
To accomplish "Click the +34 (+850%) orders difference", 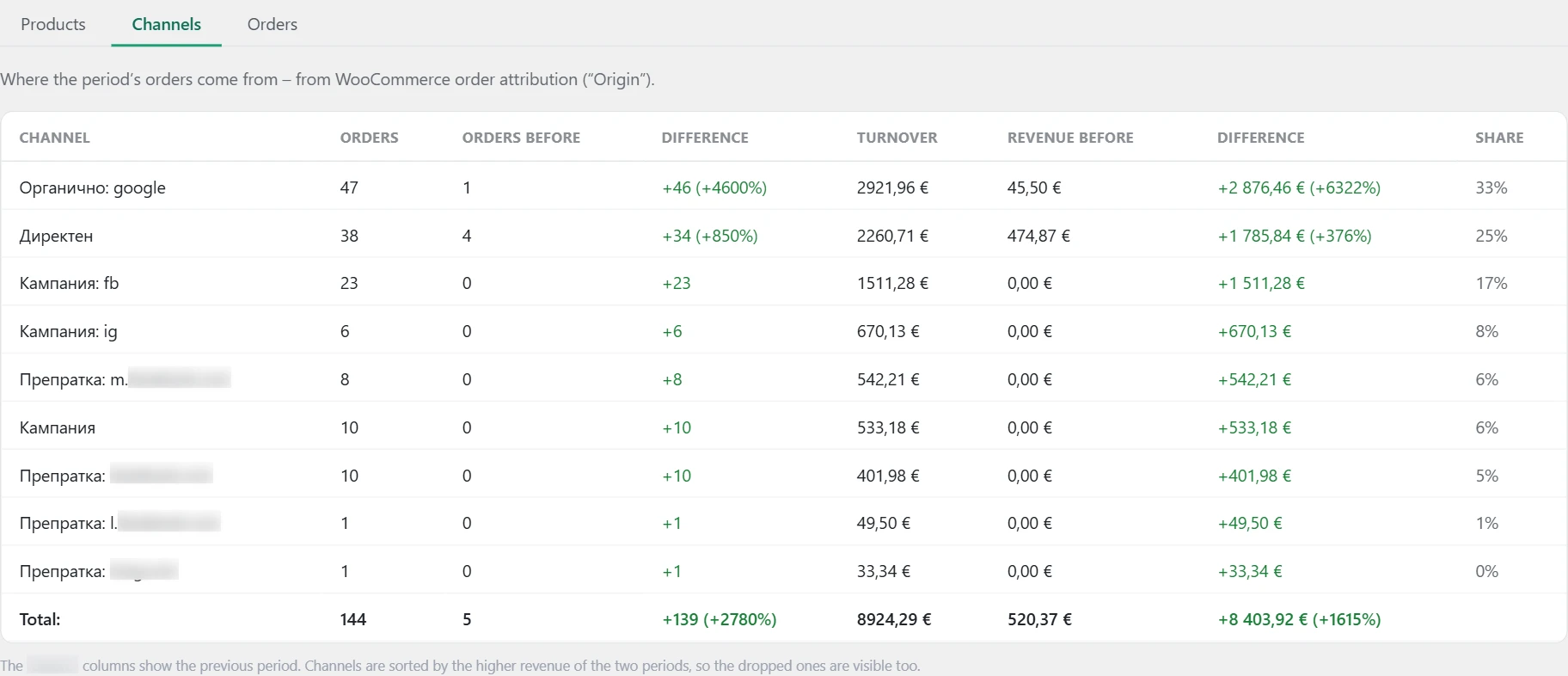I will [710, 236].
